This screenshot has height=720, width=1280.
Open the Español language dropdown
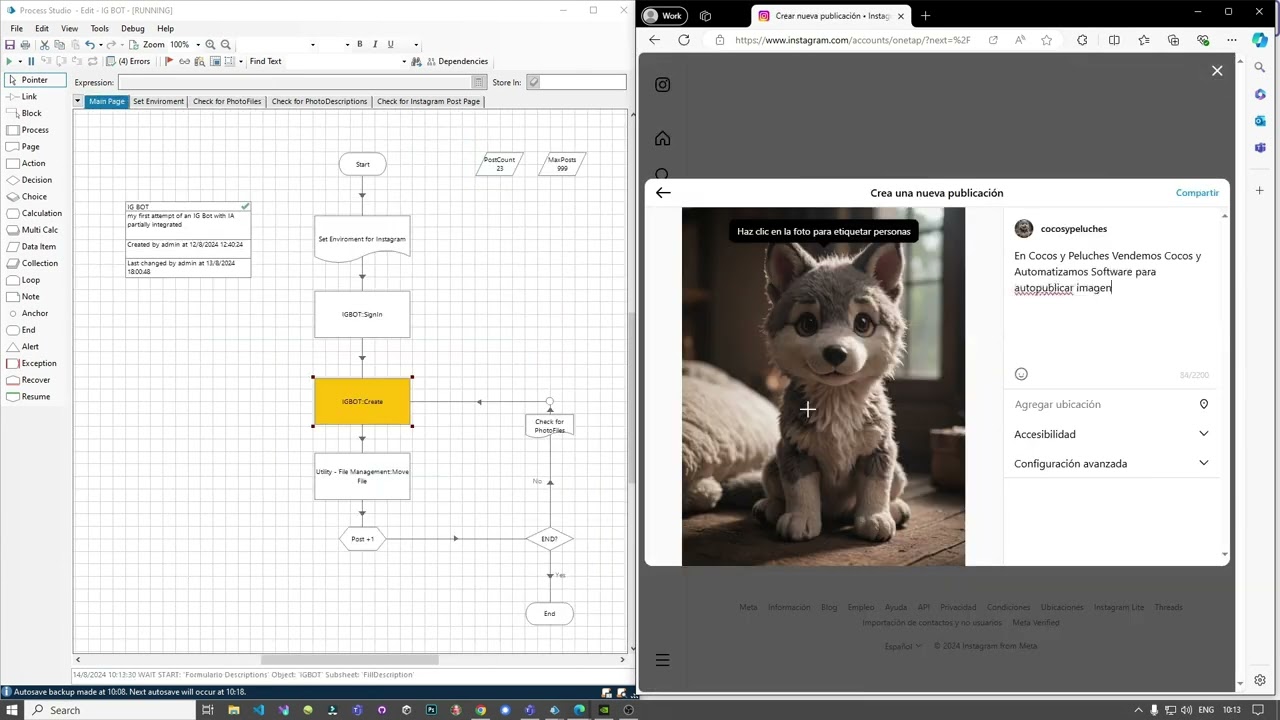pos(903,646)
